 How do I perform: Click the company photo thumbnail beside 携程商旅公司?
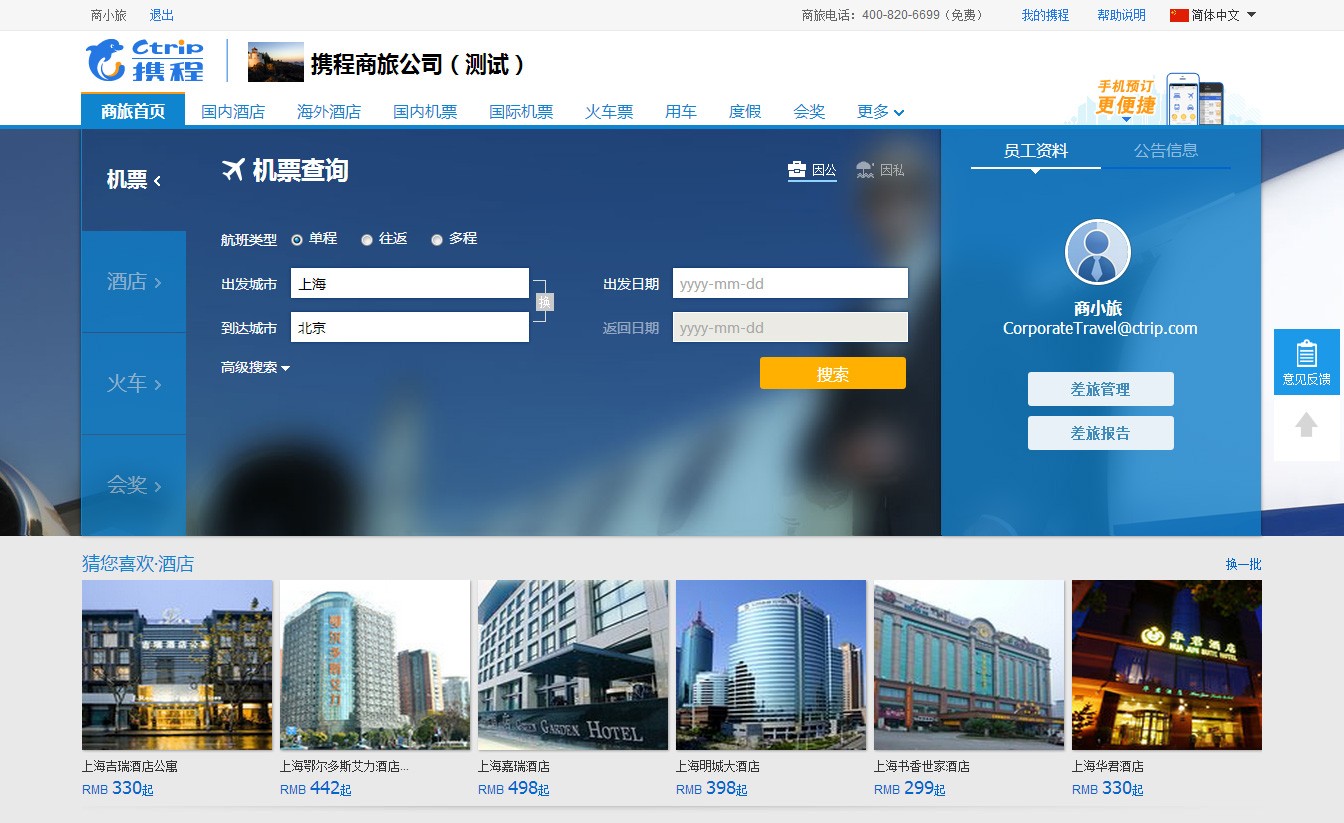tap(276, 62)
